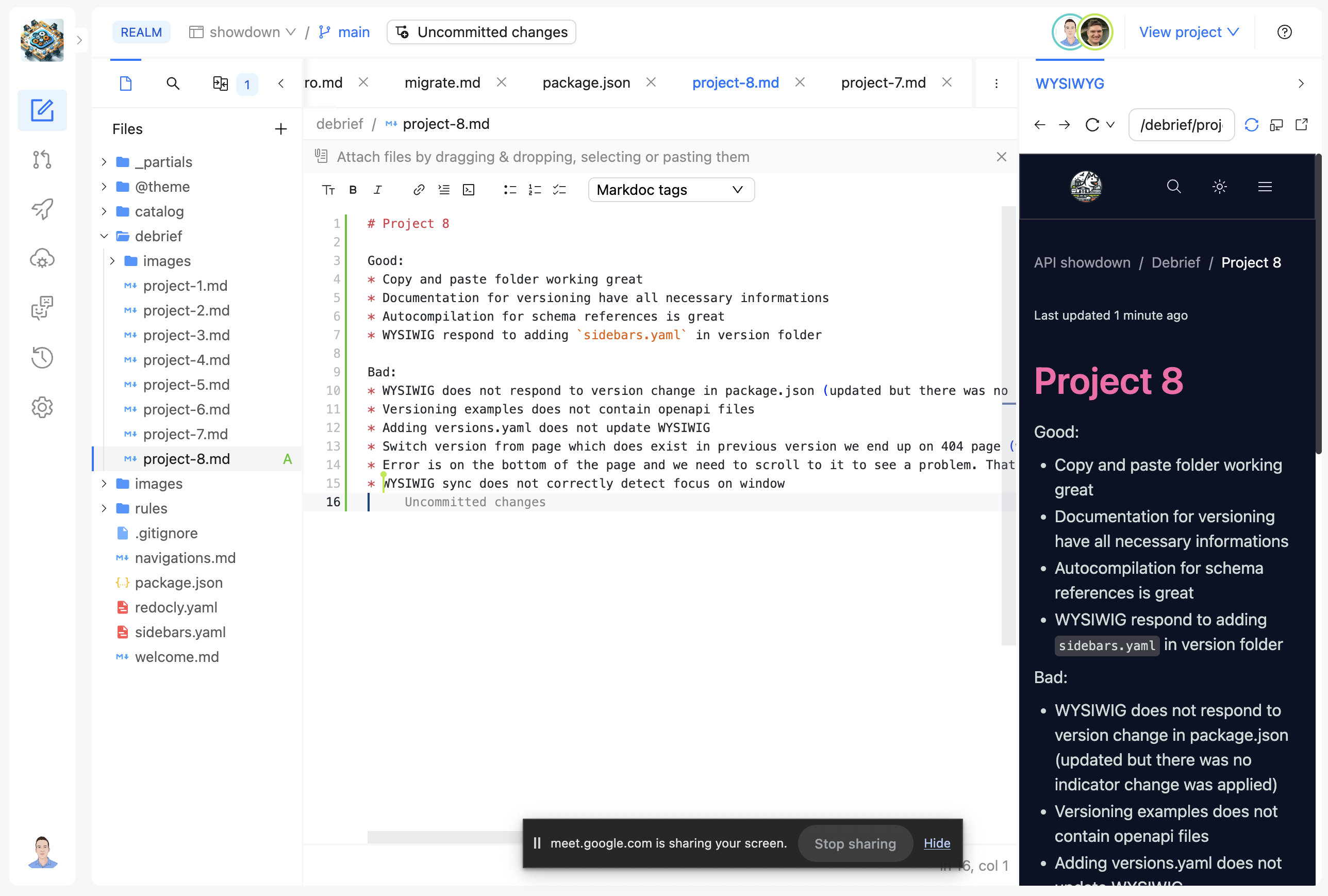
Task: Open the source changes compare icon
Action: [220, 84]
